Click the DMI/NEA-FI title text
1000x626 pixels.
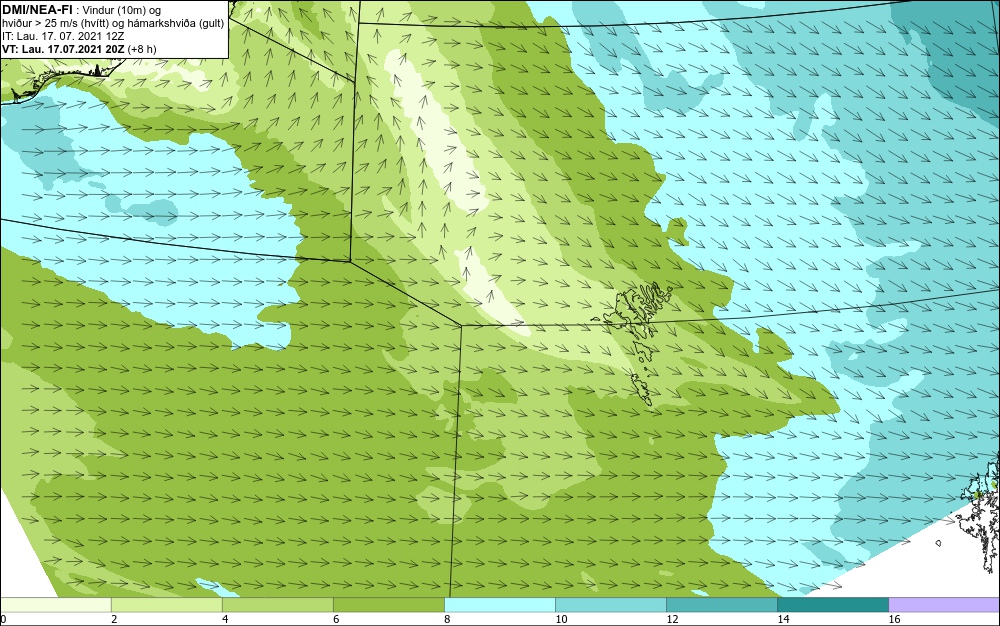[x=36, y=10]
